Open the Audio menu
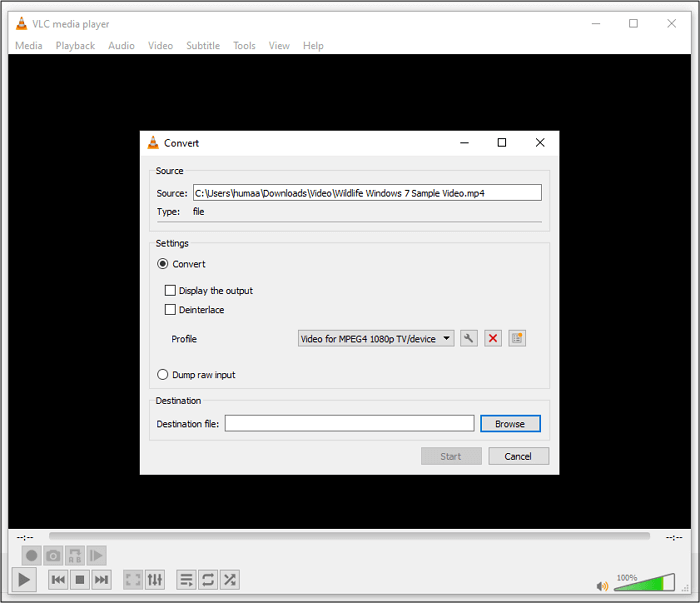 (121, 46)
